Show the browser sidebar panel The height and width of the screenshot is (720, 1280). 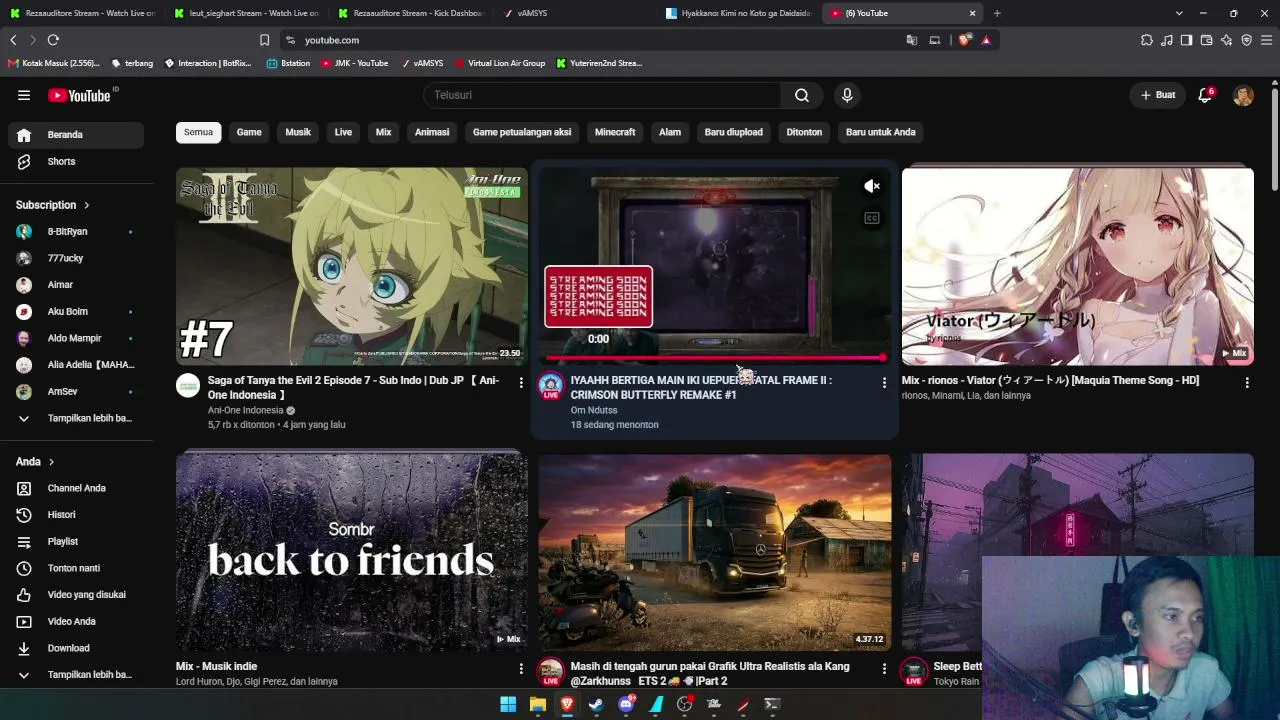tap(1186, 40)
